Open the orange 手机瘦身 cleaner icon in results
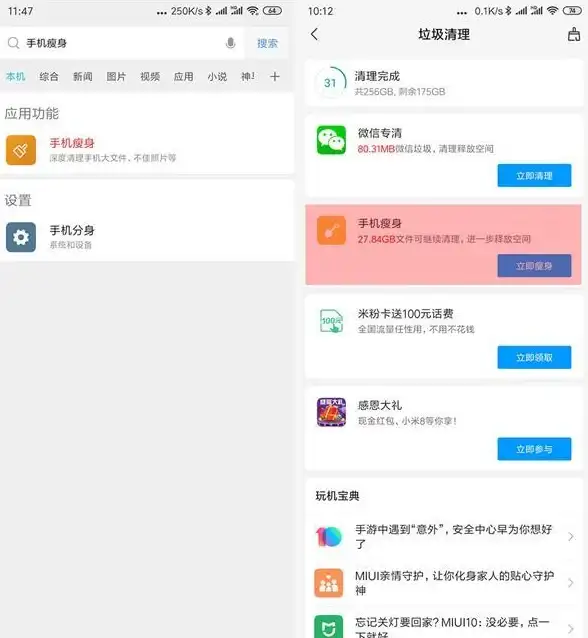588x638 pixels. (21, 150)
